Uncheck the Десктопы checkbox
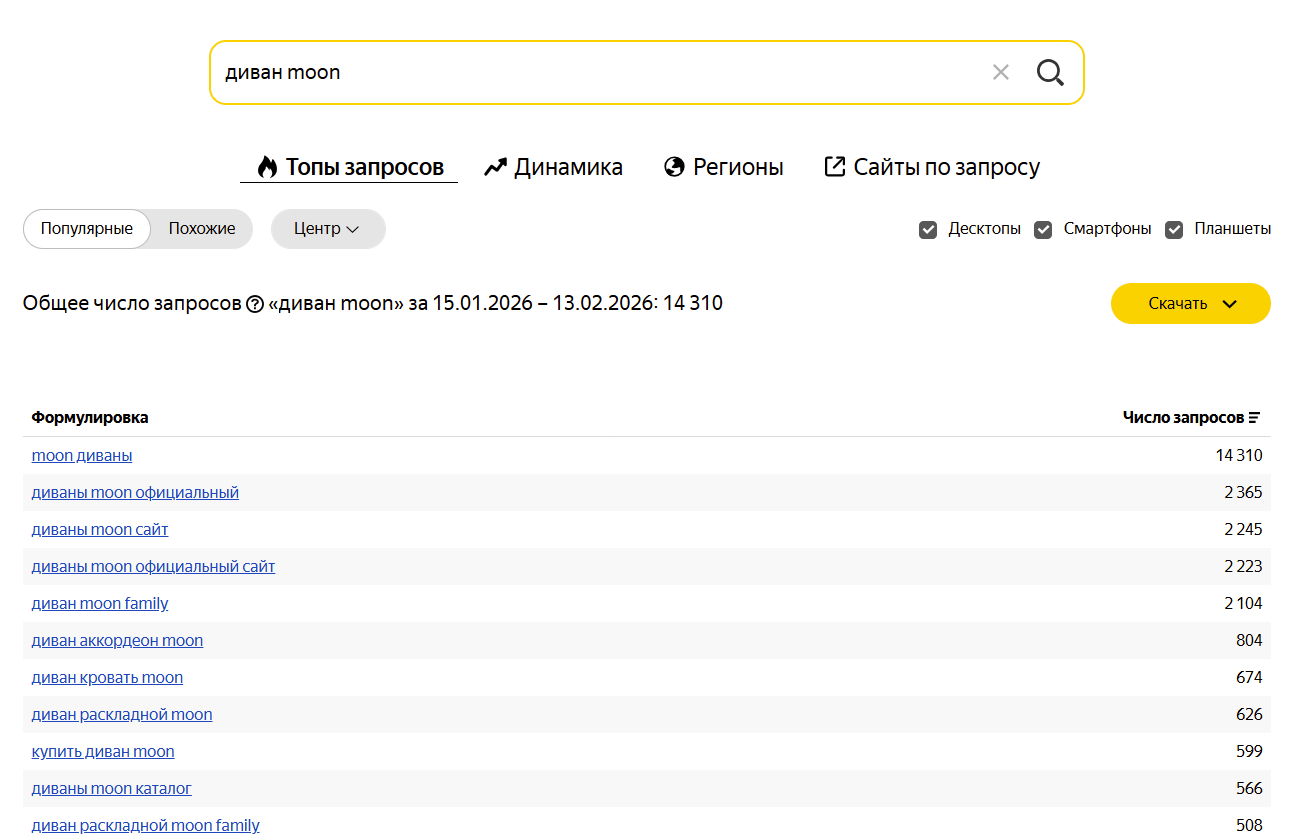Screen dimensions: 1295x840 (928, 230)
